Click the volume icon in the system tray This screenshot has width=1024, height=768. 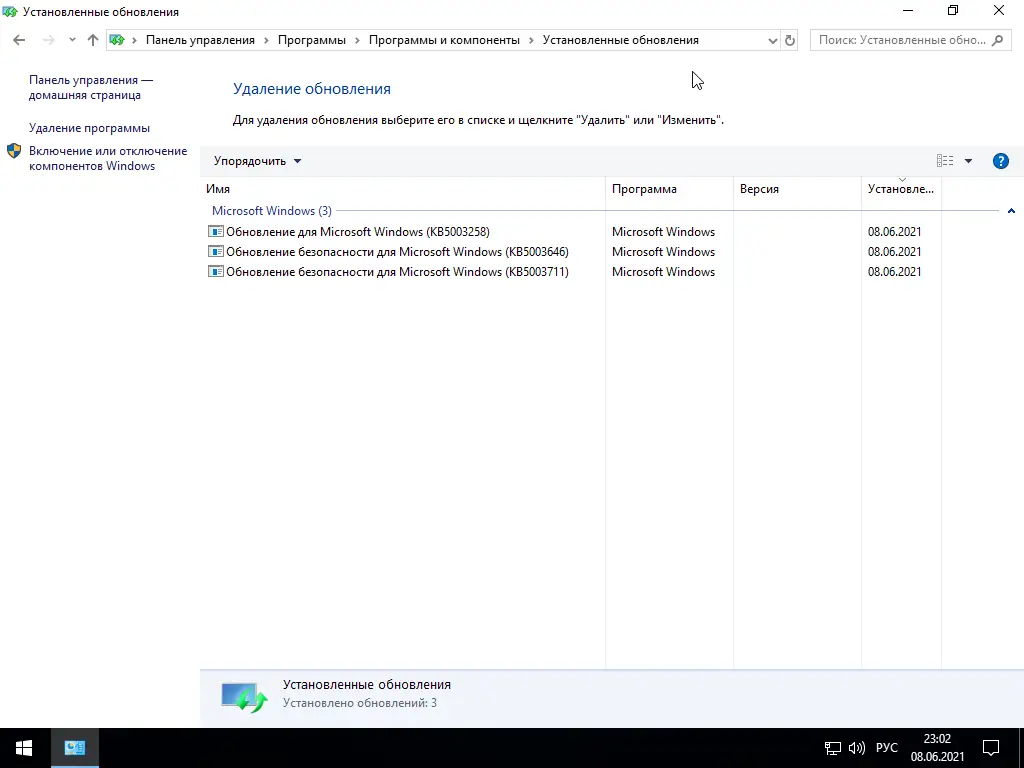pyautogui.click(x=855, y=747)
